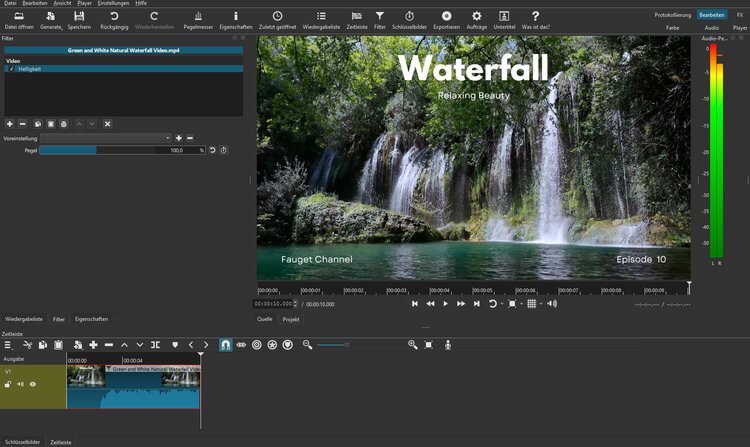Image resolution: width=750 pixels, height=447 pixels.
Task: Open the Ansicht menu
Action: coord(62,3)
